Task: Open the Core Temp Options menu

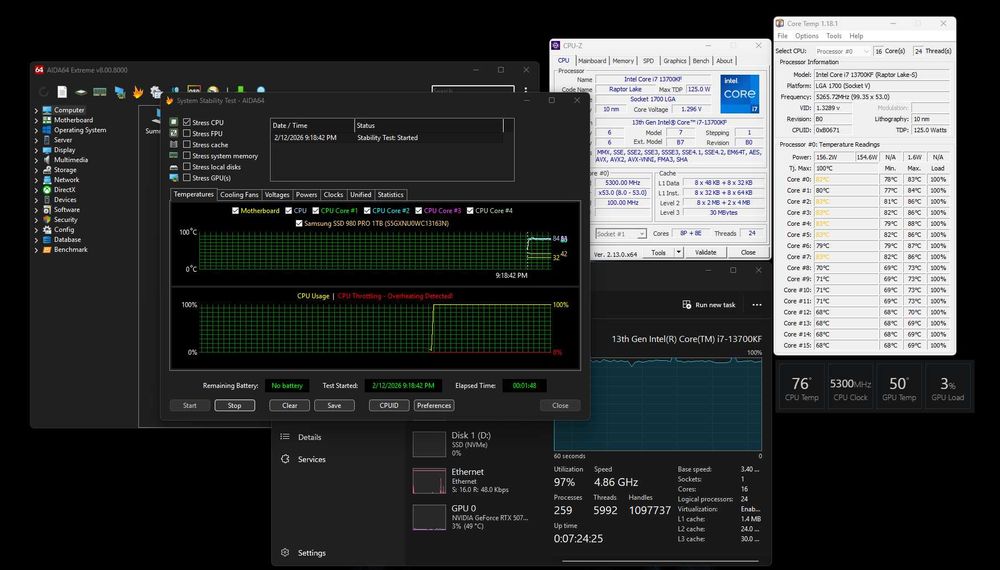Action: coord(807,36)
